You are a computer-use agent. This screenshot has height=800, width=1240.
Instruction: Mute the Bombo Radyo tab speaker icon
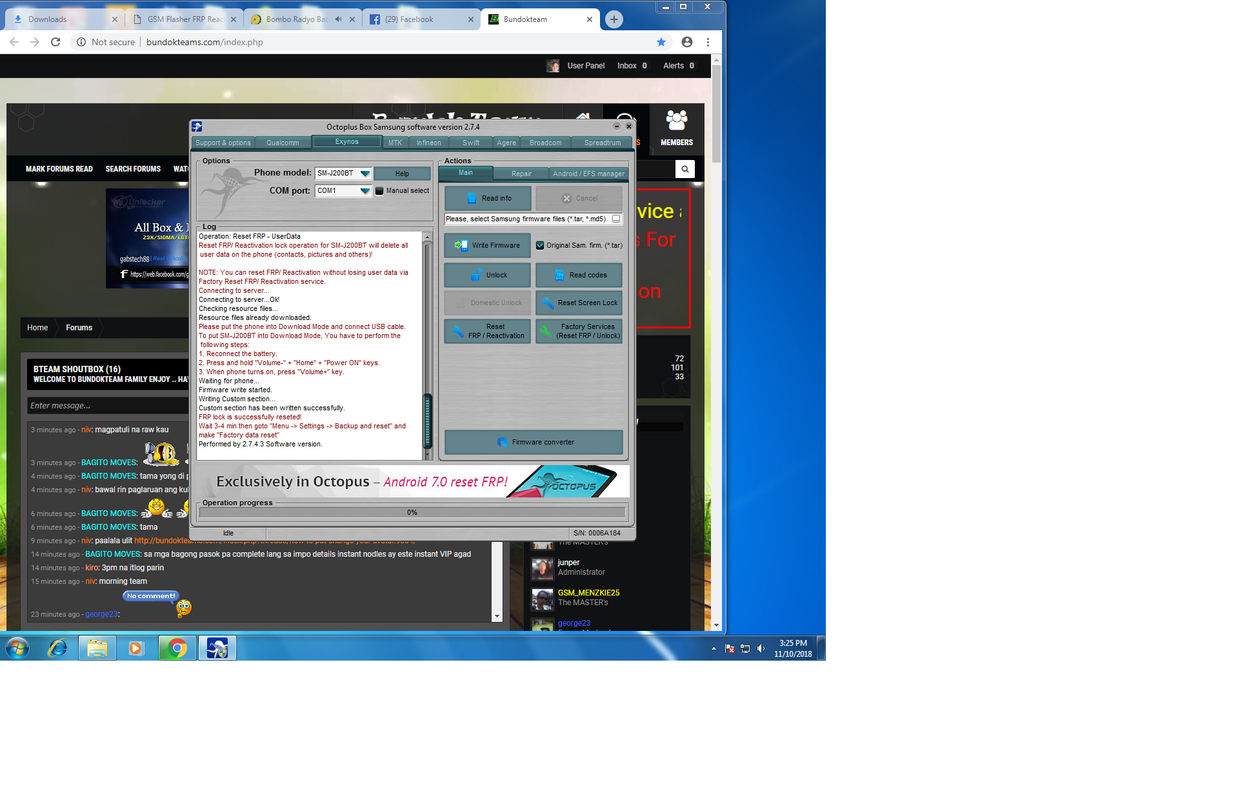point(339,19)
